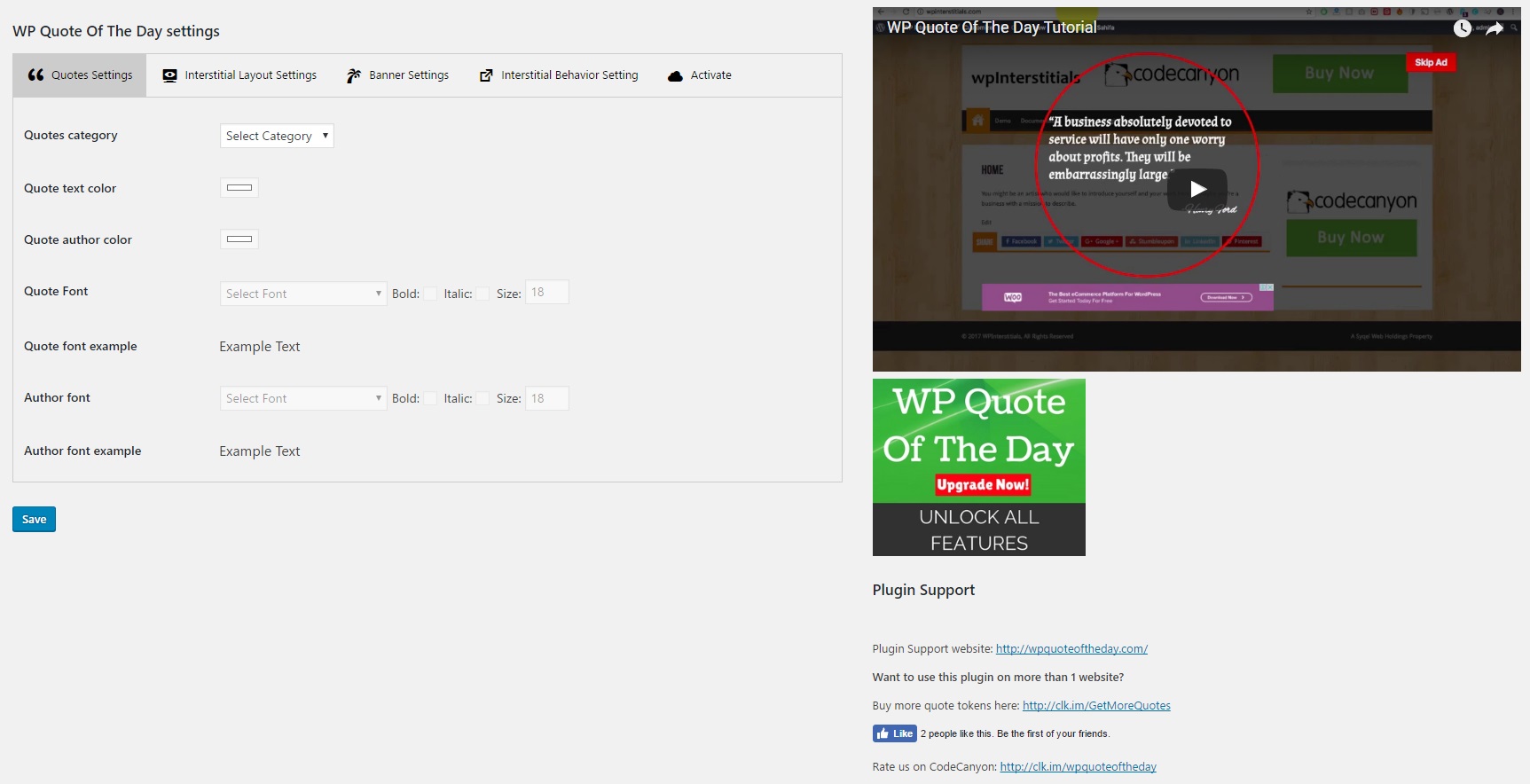Play the WP Quote Of The Day Tutorial video
Image resolution: width=1530 pixels, height=784 pixels.
coord(1197,189)
